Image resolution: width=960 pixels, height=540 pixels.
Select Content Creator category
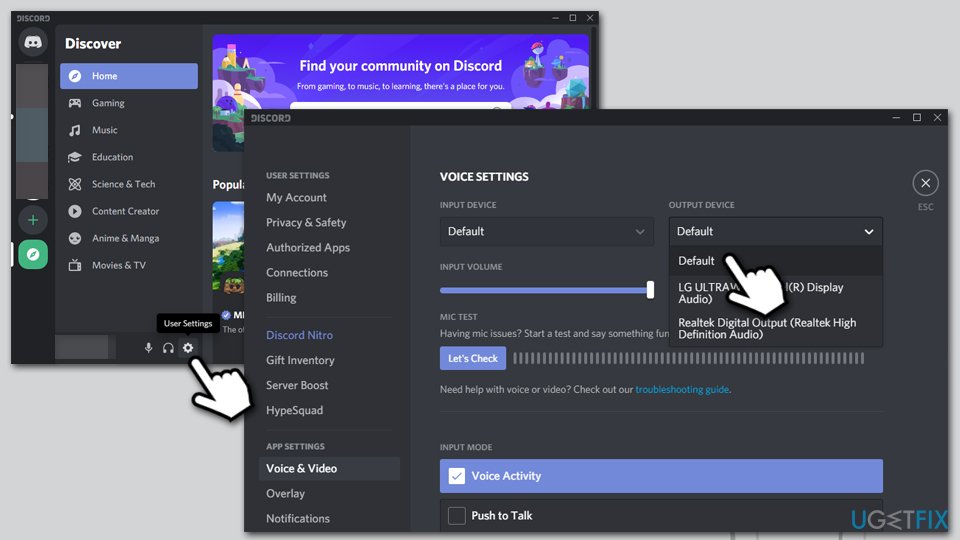pyautogui.click(x=129, y=211)
